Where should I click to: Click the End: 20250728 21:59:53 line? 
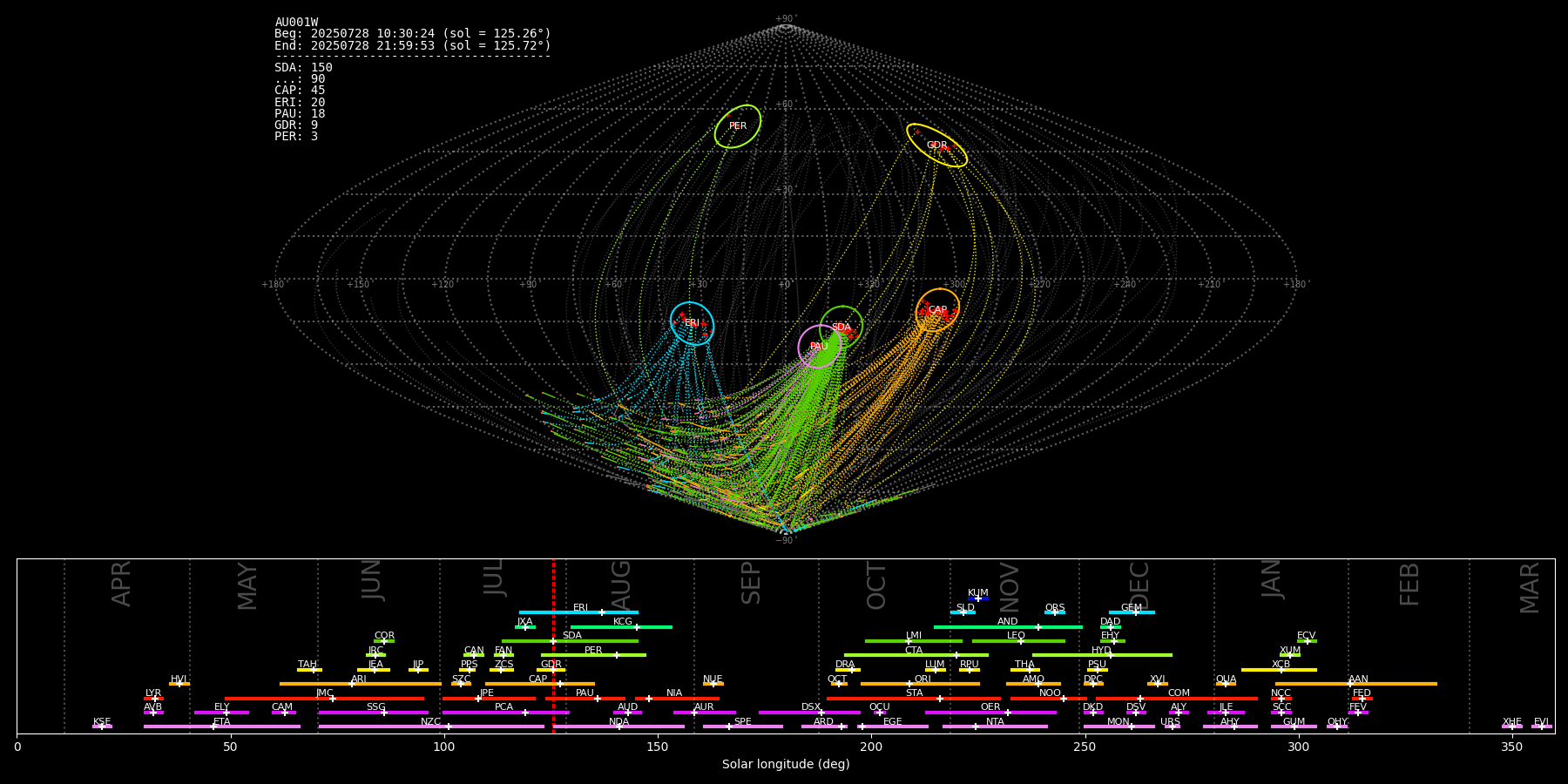[x=413, y=45]
